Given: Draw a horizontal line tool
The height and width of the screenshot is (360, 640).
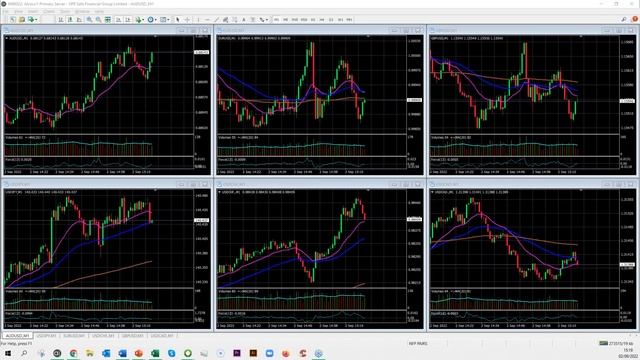Looking at the screenshot, I should coord(207,19).
